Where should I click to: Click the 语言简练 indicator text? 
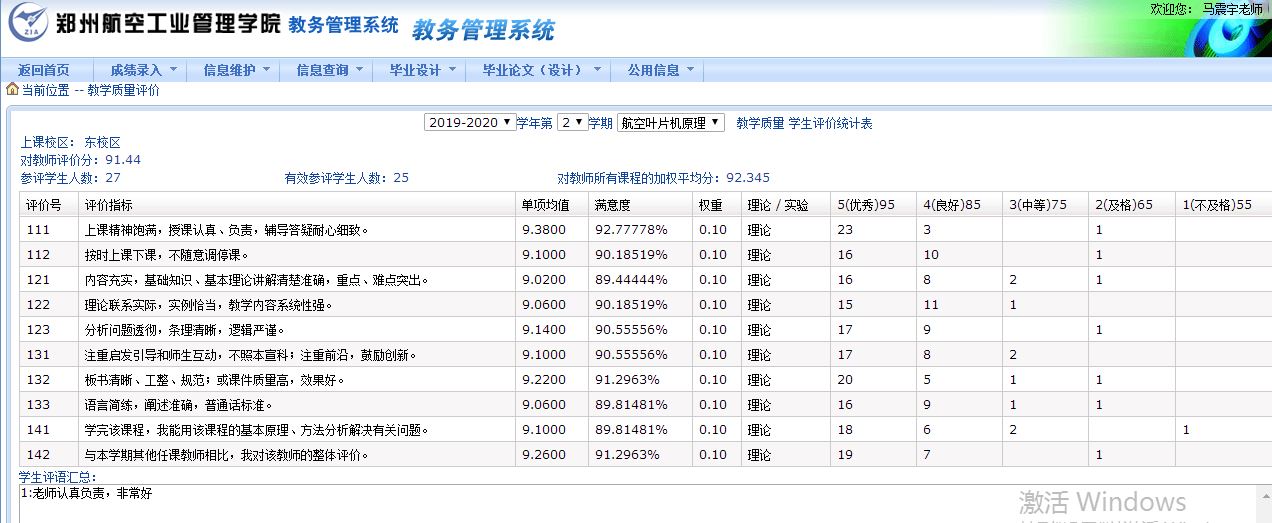(x=179, y=405)
